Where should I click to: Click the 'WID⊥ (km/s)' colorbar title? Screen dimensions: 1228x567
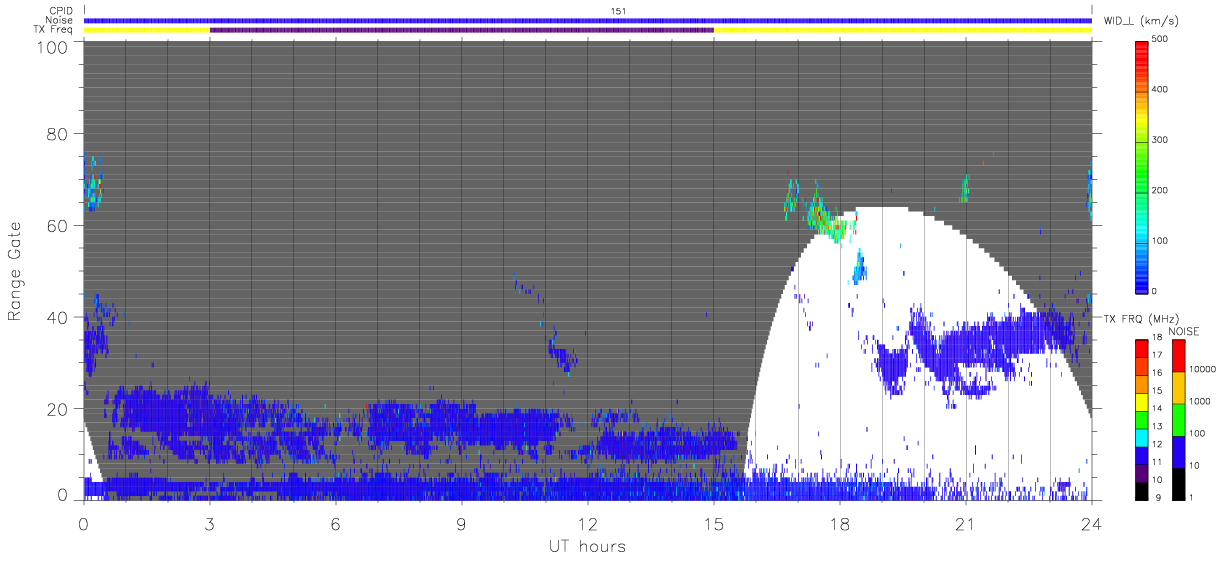(1140, 21)
